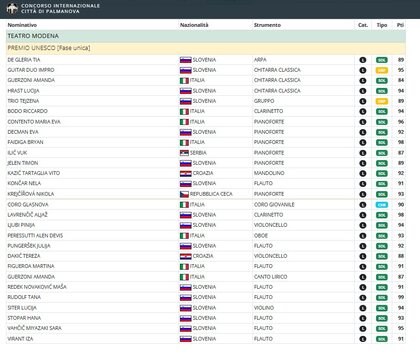Click category circle icon for Končar Nela
The height and width of the screenshot is (360, 420).
click(x=363, y=184)
